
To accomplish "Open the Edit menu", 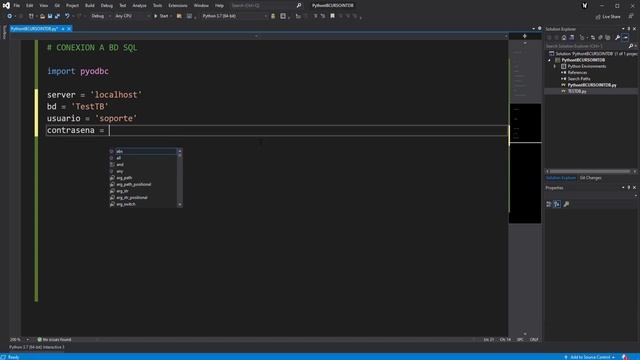I will (x=30, y=6).
